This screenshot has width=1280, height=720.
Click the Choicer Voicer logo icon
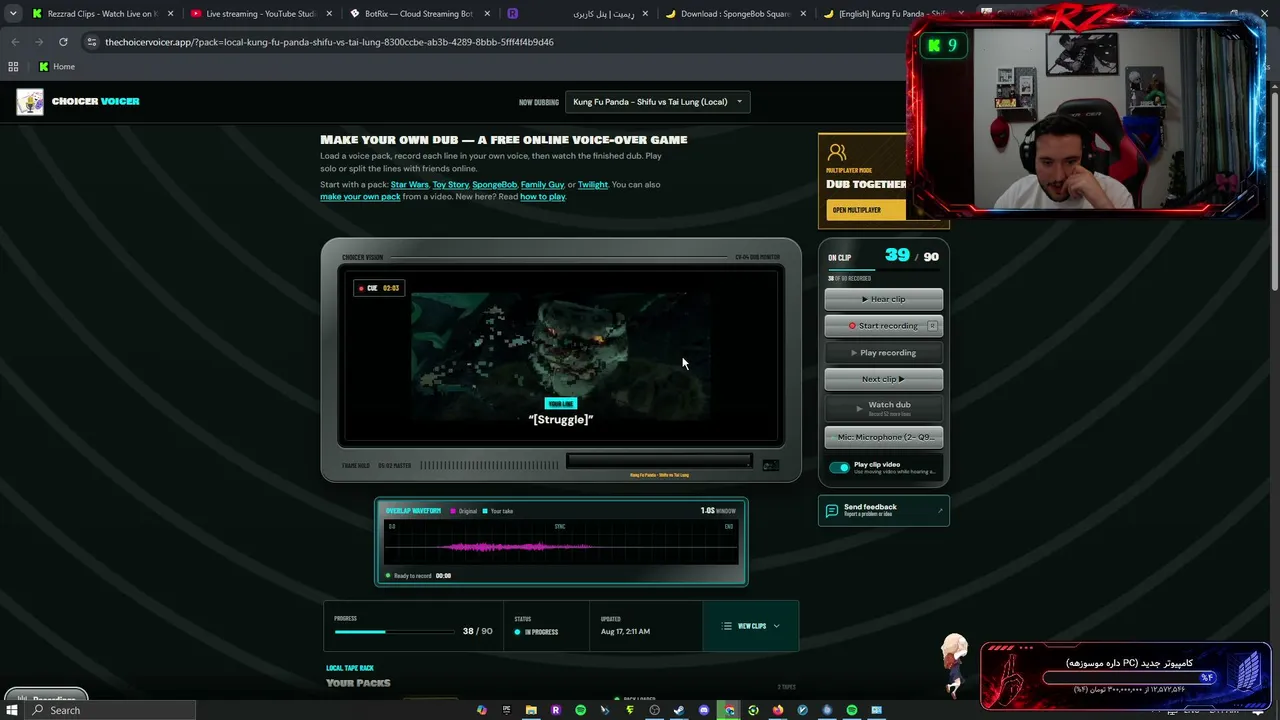tap(30, 102)
